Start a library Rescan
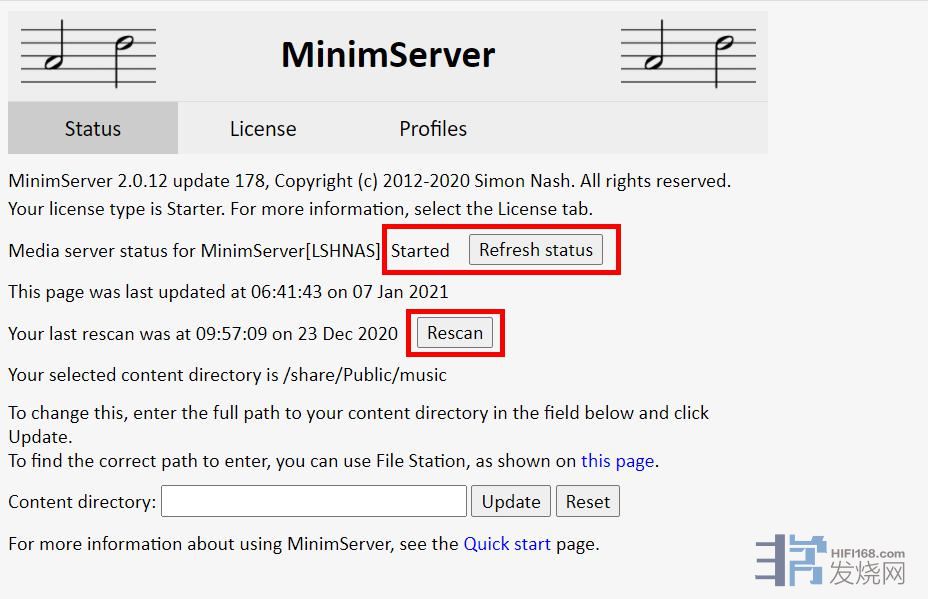The width and height of the screenshot is (928, 599). (455, 333)
